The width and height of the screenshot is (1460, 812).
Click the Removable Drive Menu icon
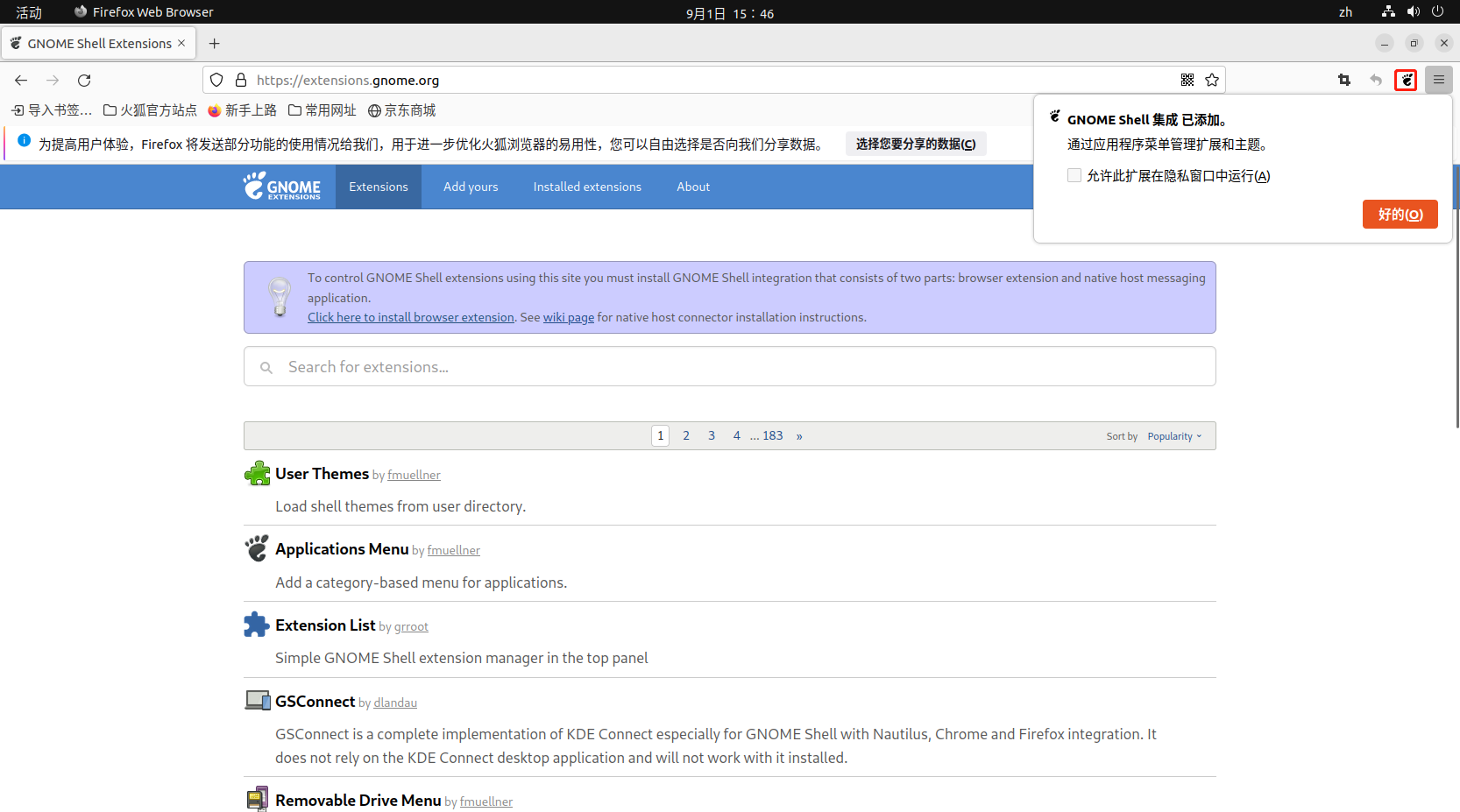coord(257,799)
